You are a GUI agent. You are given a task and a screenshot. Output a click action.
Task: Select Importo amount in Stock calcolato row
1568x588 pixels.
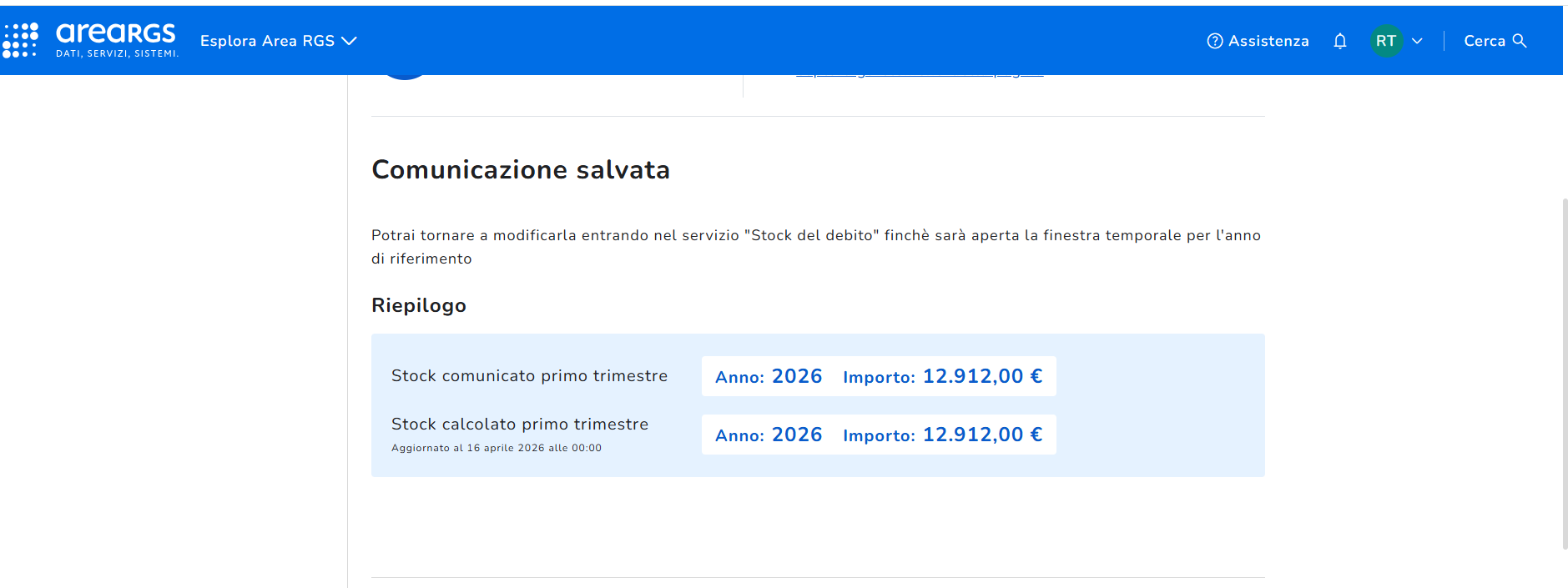[942, 435]
